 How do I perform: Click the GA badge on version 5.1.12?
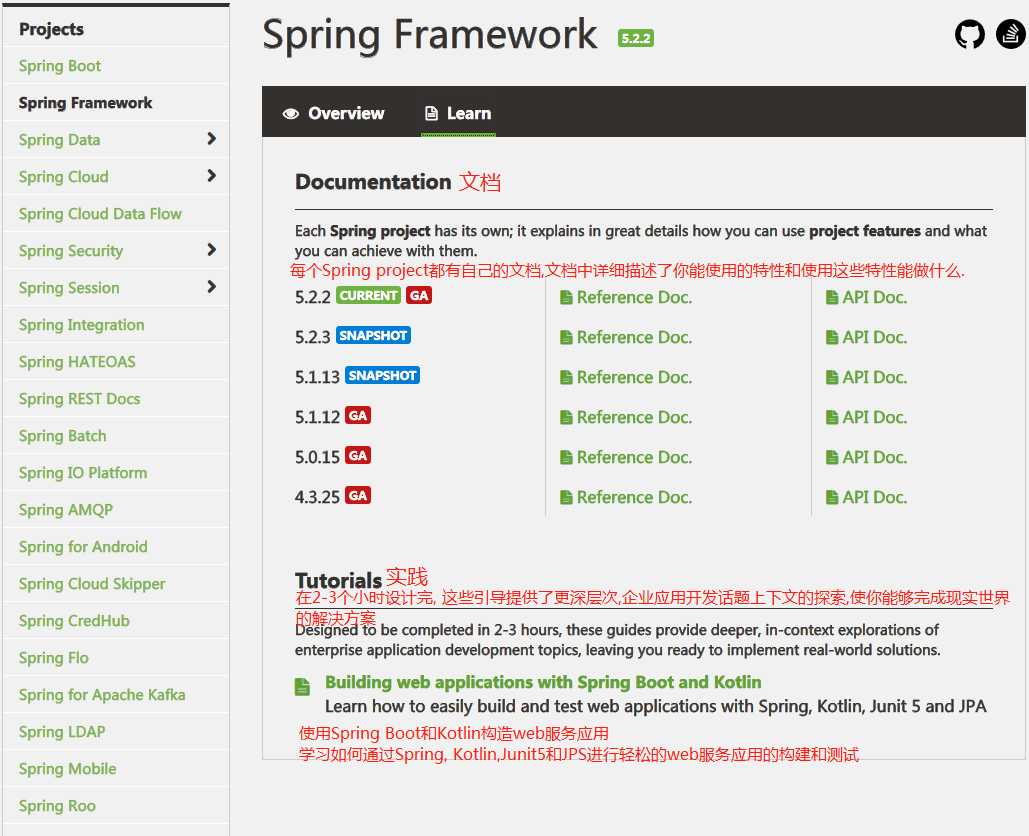pyautogui.click(x=358, y=415)
